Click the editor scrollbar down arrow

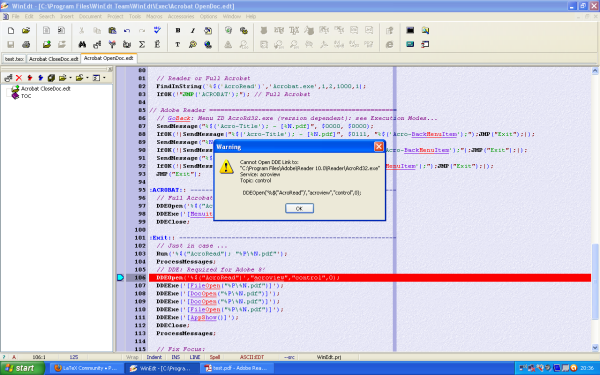(x=595, y=348)
